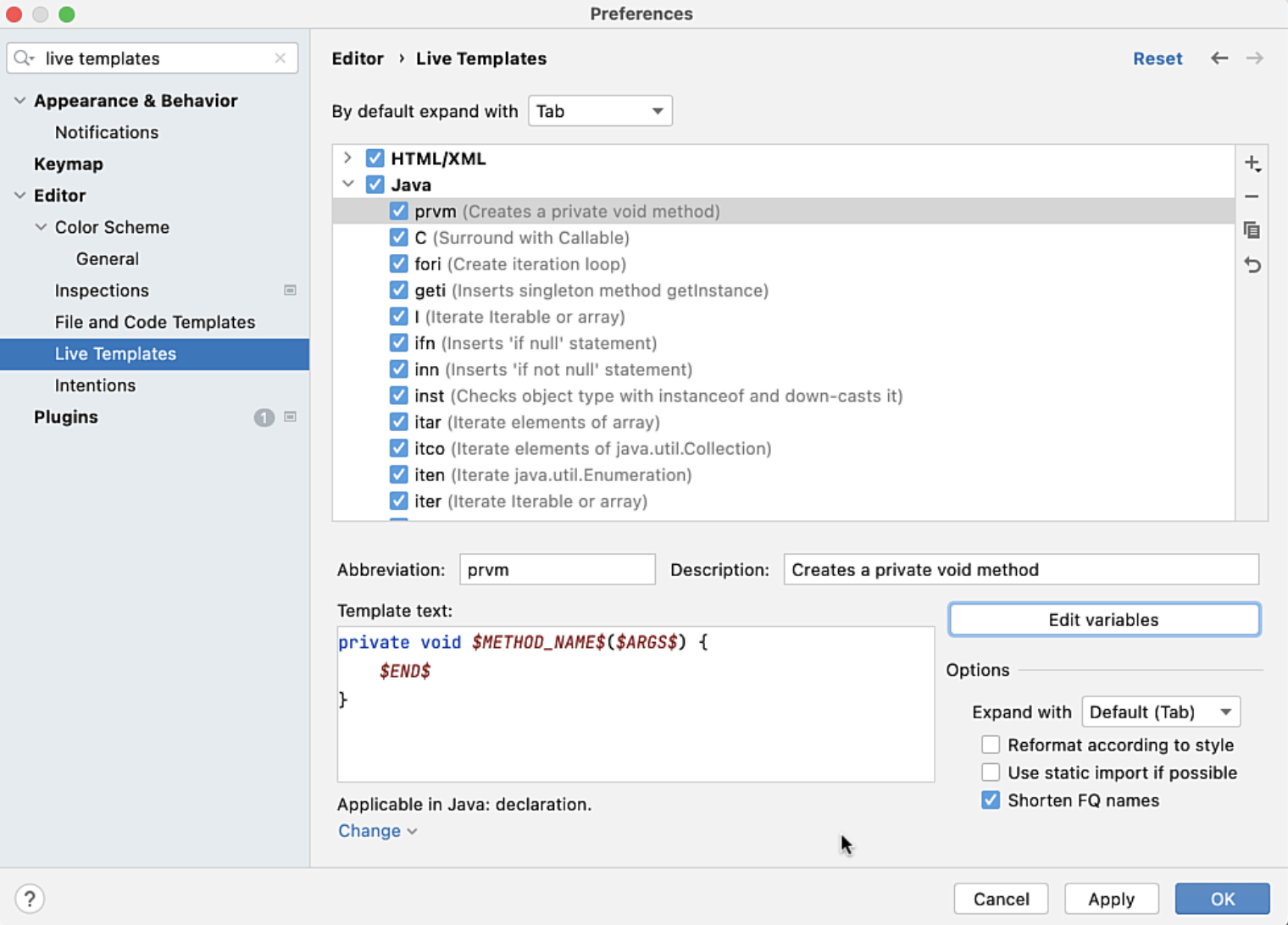
Task: Click inside the Description field
Action: (x=1021, y=569)
